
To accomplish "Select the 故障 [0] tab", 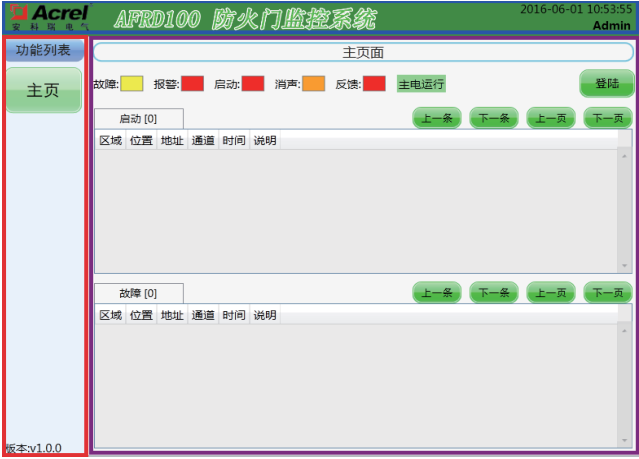I will coord(139,293).
